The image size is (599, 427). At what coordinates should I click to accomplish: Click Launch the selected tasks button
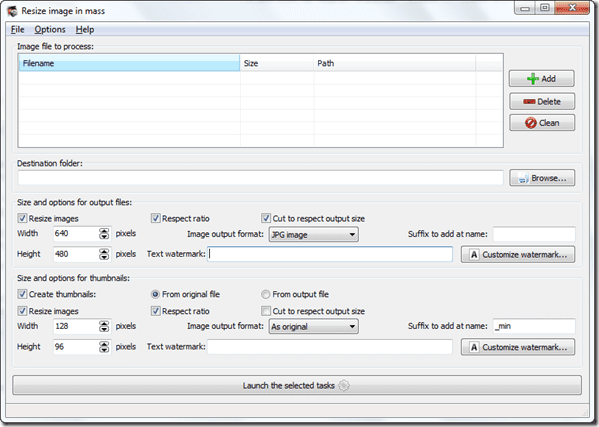coord(297,385)
